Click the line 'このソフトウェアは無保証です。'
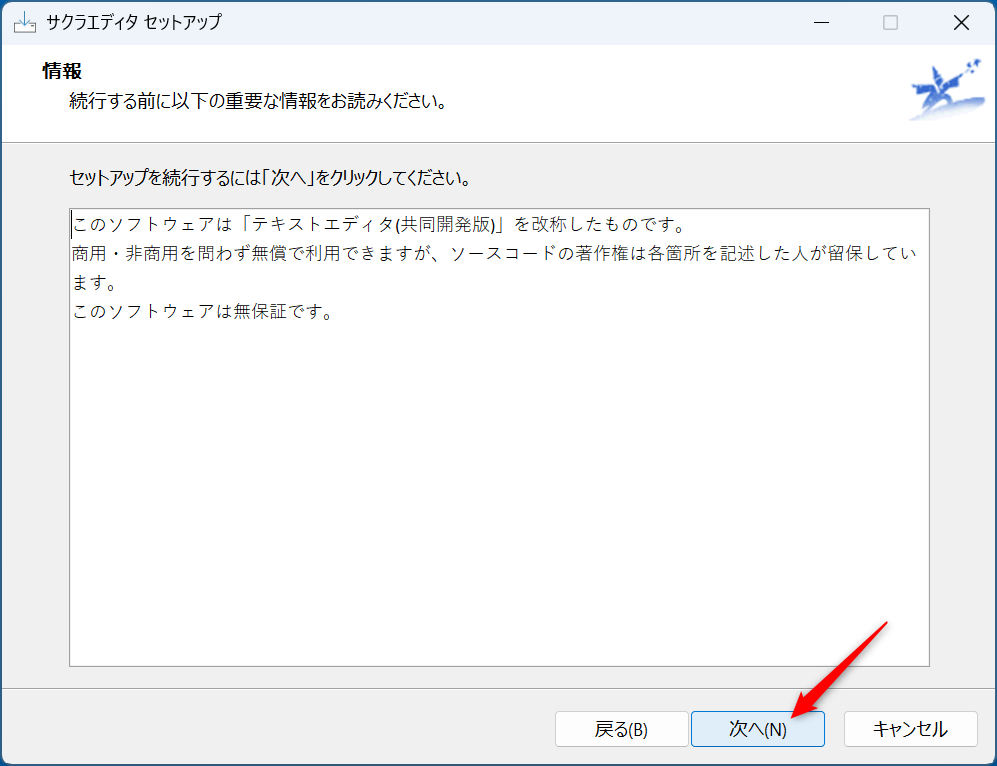 [x=203, y=311]
